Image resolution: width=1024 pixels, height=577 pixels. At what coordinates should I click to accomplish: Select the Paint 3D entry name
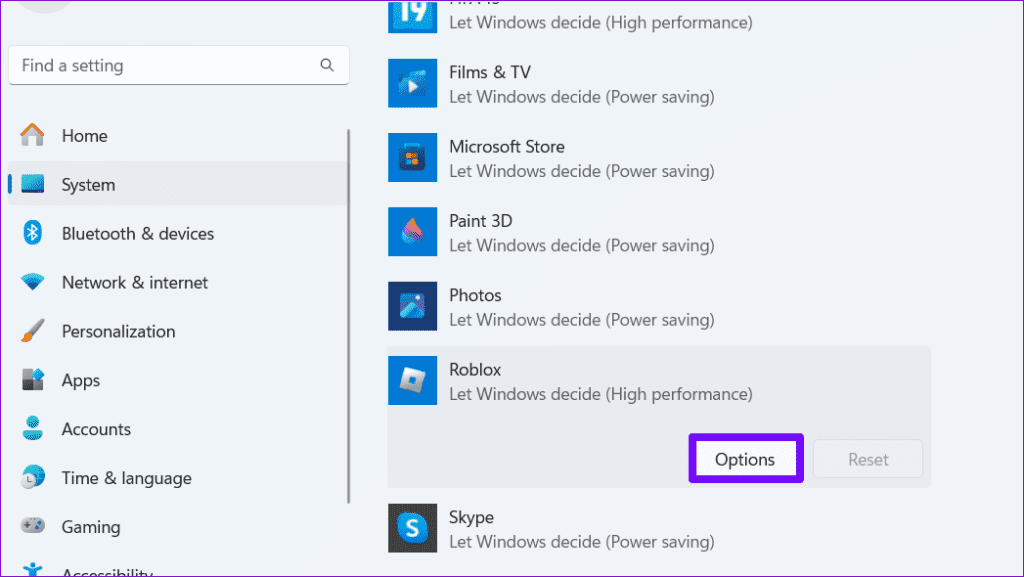point(481,221)
